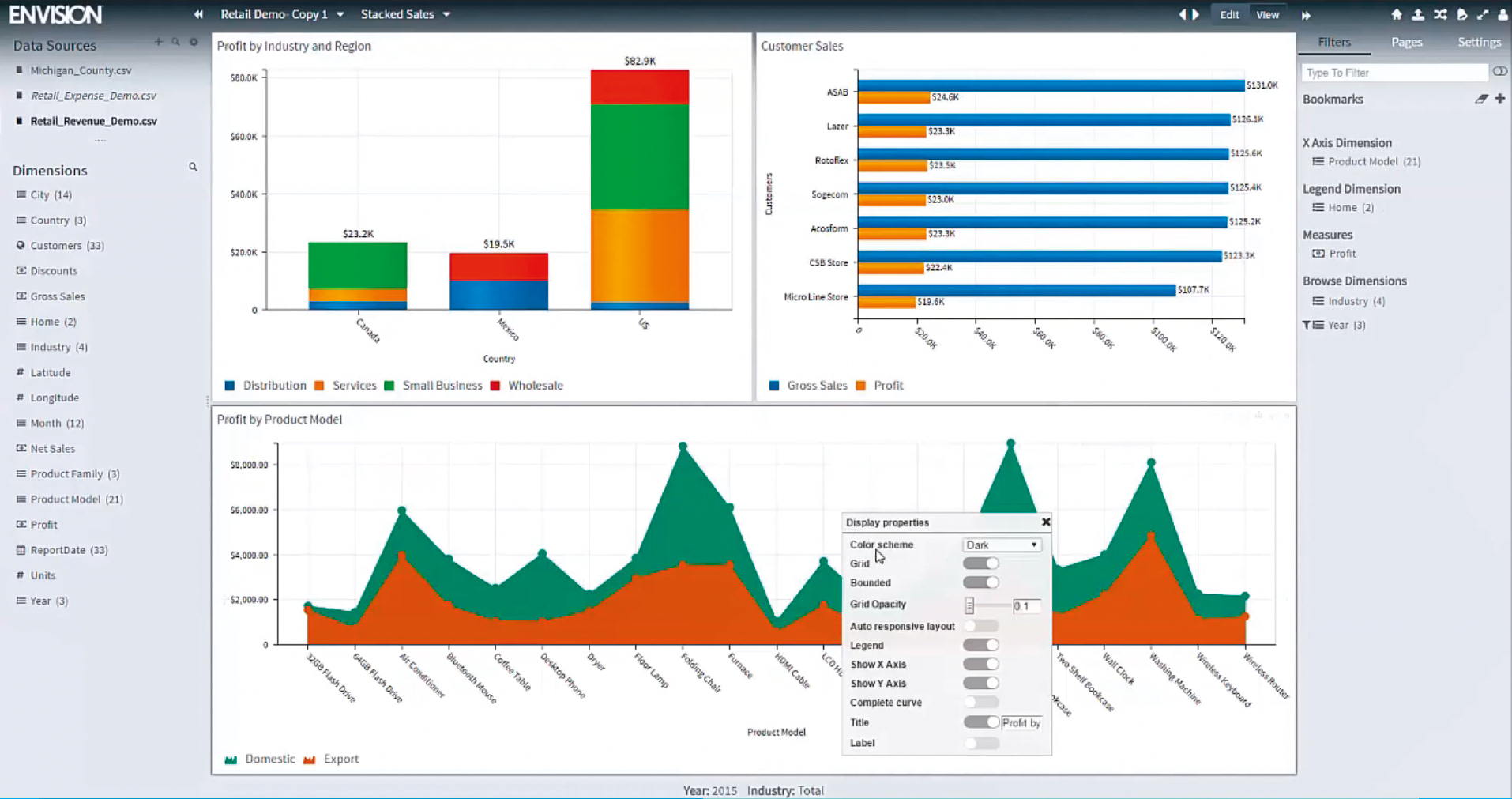
Task: Switch to the Pages tab
Action: (x=1406, y=42)
